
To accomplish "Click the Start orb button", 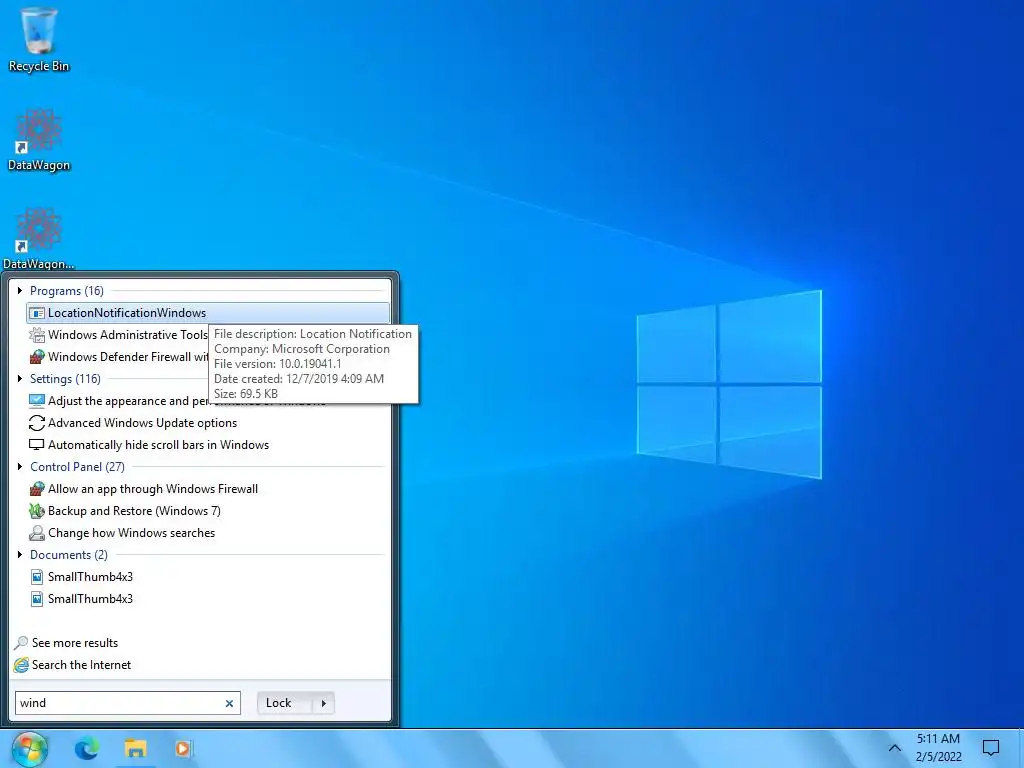I will [x=29, y=749].
